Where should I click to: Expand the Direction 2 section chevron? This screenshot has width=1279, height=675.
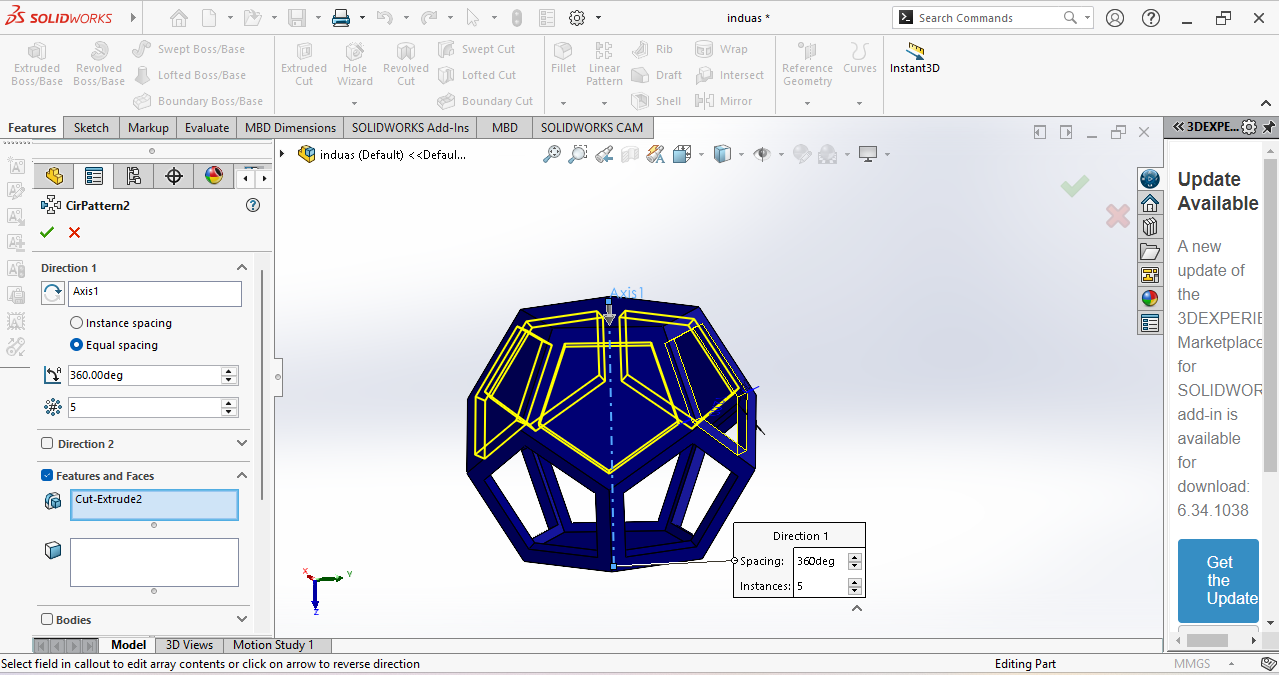(241, 443)
